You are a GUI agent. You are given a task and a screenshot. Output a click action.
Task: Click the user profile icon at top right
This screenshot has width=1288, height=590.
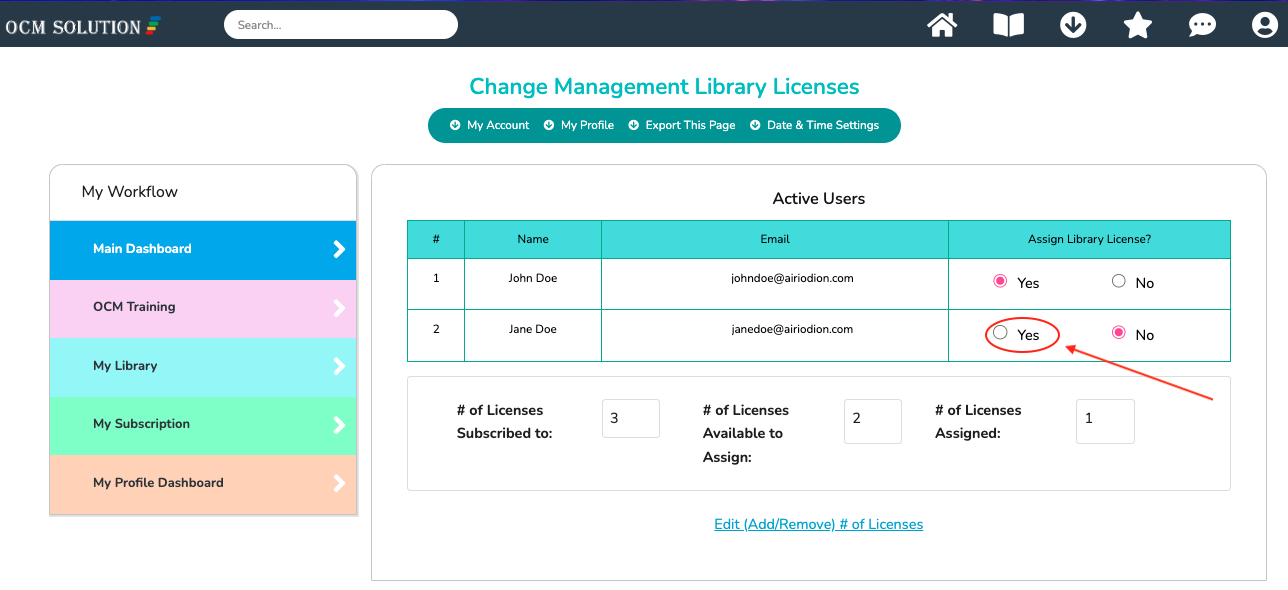[x=1264, y=24]
